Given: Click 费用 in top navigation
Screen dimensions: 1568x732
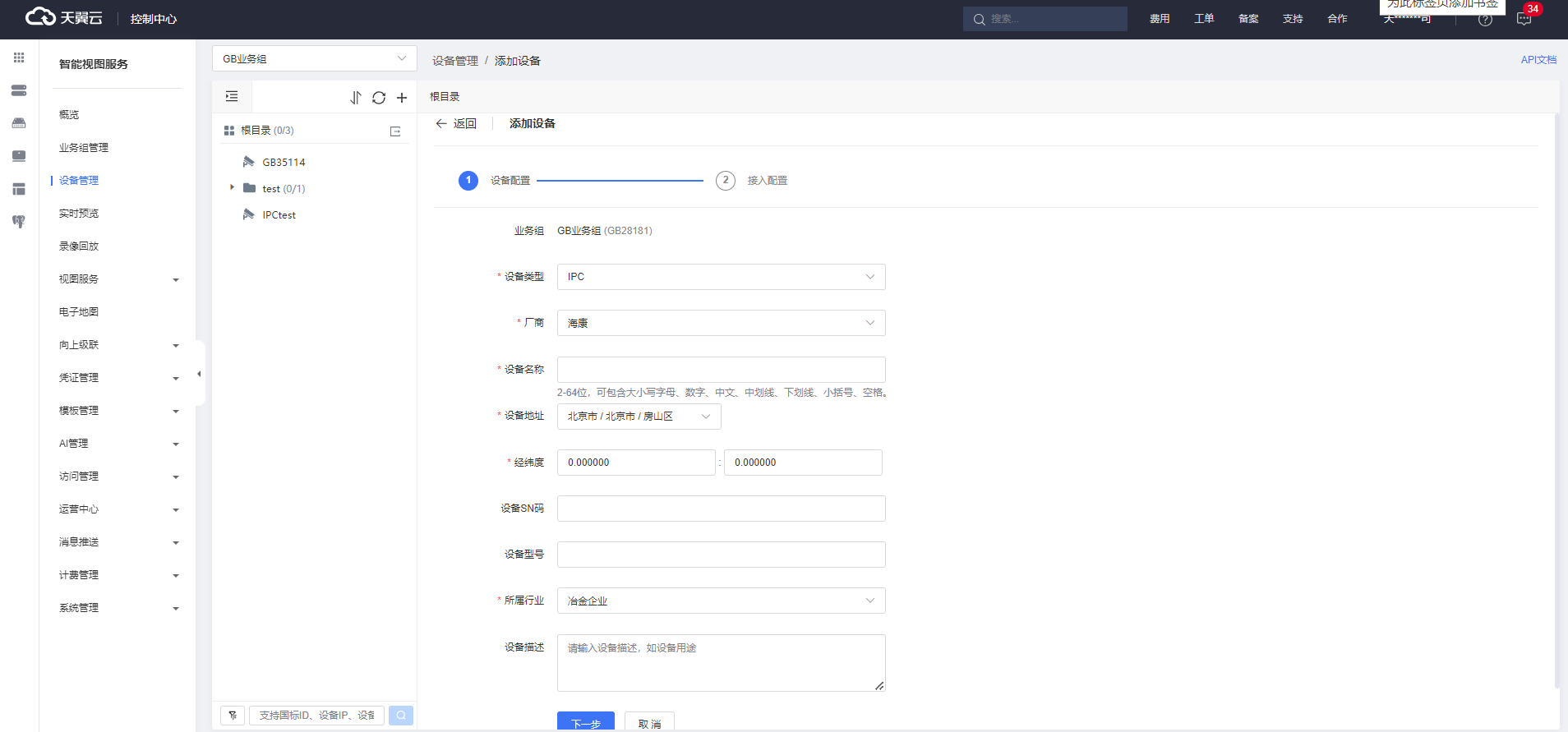Looking at the screenshot, I should [1160, 19].
